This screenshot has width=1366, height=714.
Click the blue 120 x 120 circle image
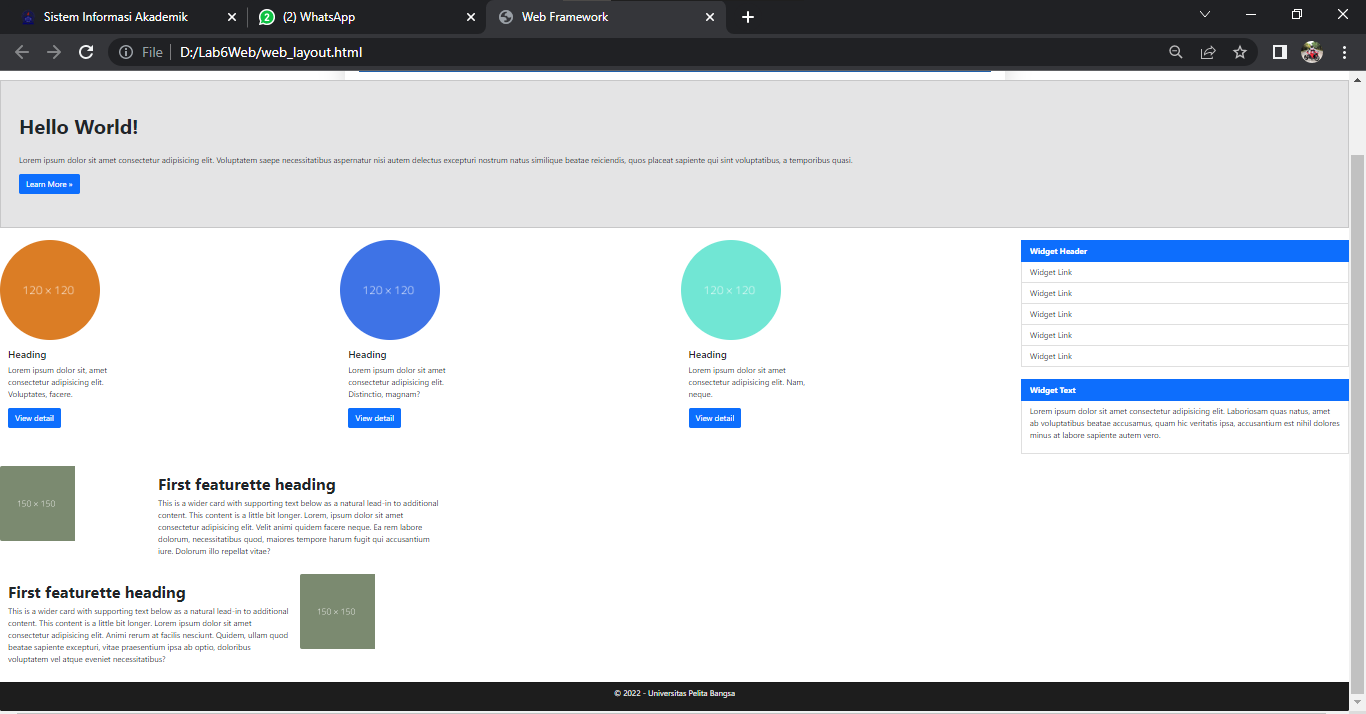coord(390,290)
